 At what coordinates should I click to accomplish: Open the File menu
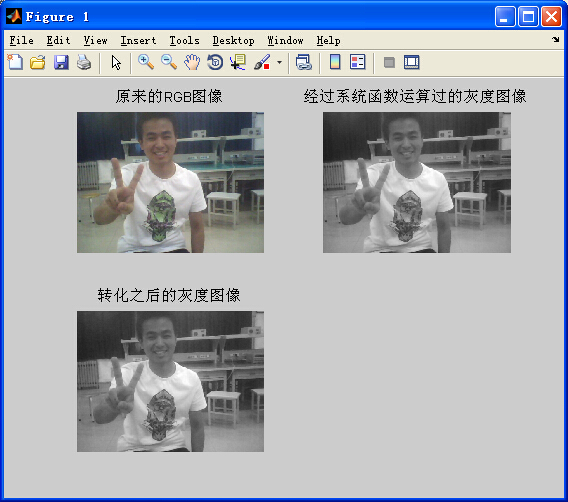click(21, 40)
